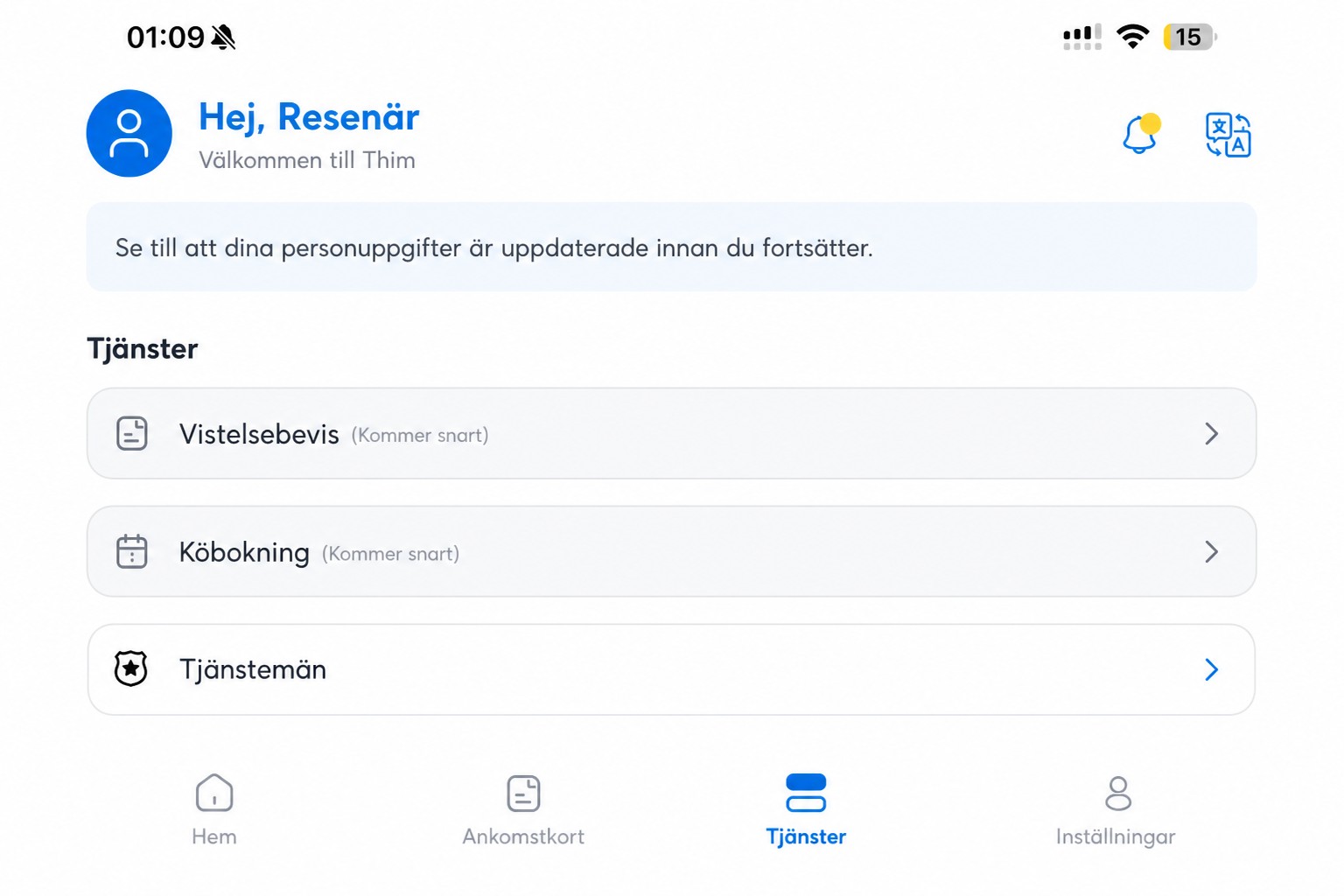
Task: Tap the cellular signal bars
Action: (x=1082, y=37)
